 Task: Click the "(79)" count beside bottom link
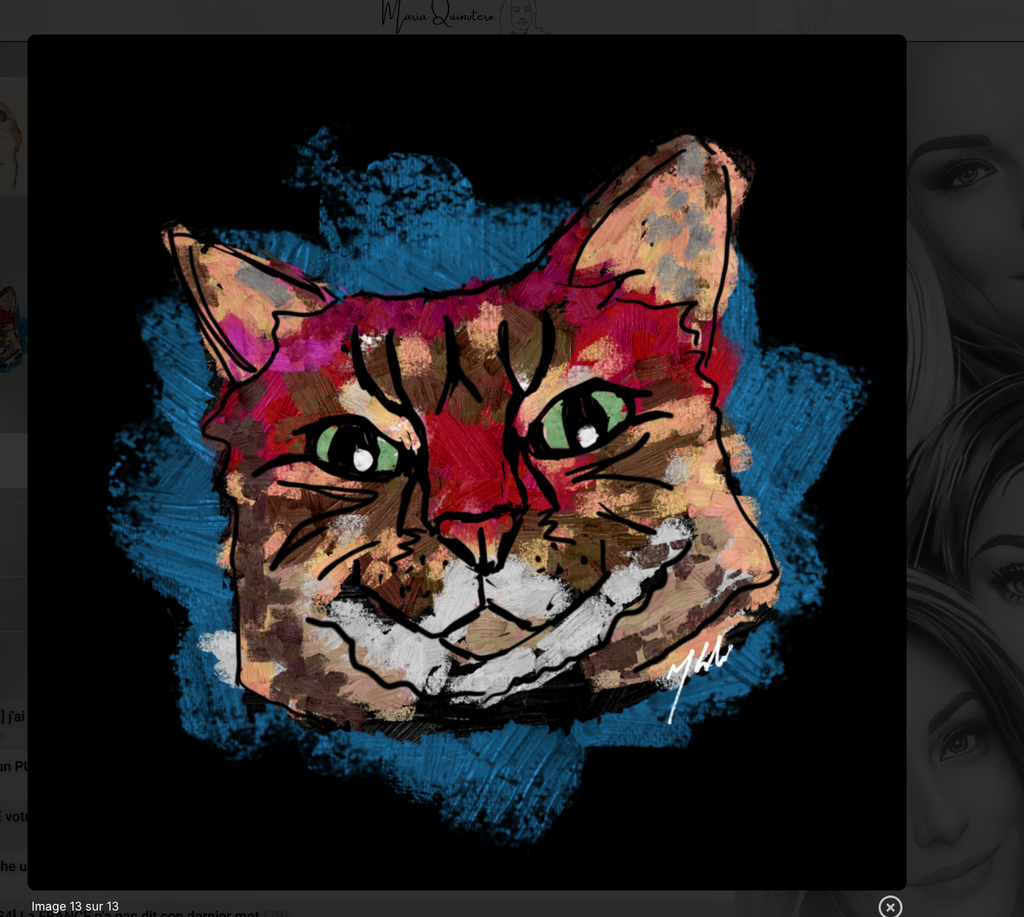pos(275,914)
